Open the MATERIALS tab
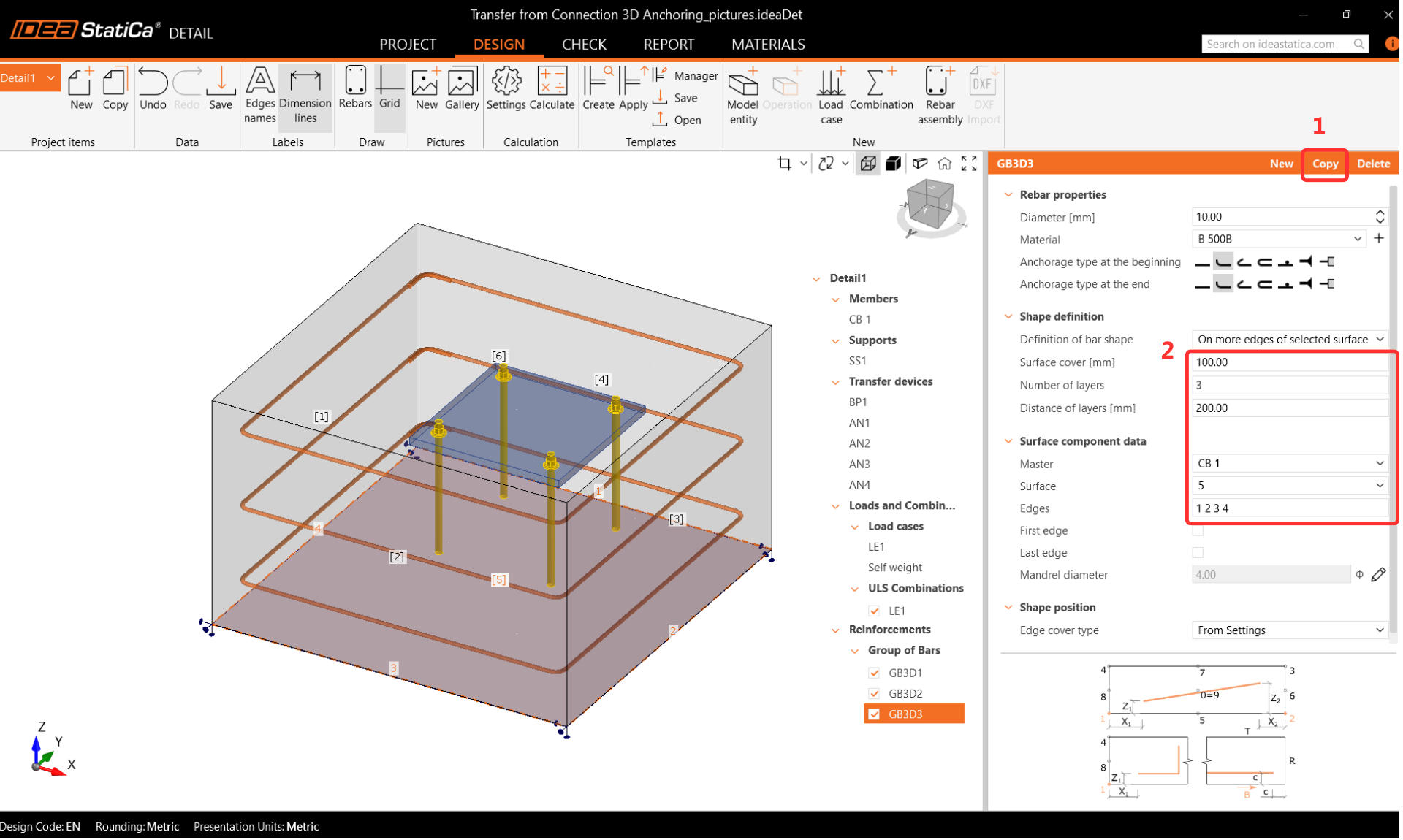Viewport: 1403px width, 840px height. pyautogui.click(x=767, y=45)
